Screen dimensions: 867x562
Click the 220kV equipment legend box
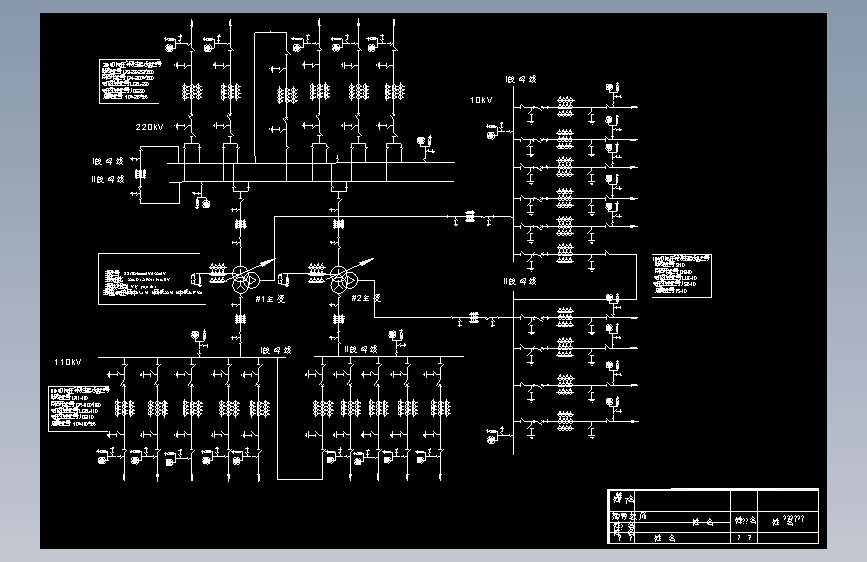click(129, 81)
